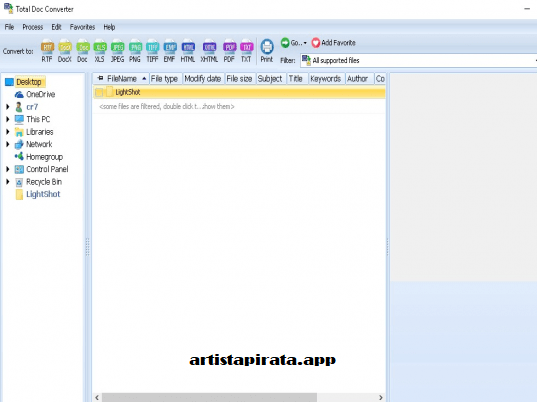The height and width of the screenshot is (402, 537).
Task: Click the Title column header
Action: (296, 79)
